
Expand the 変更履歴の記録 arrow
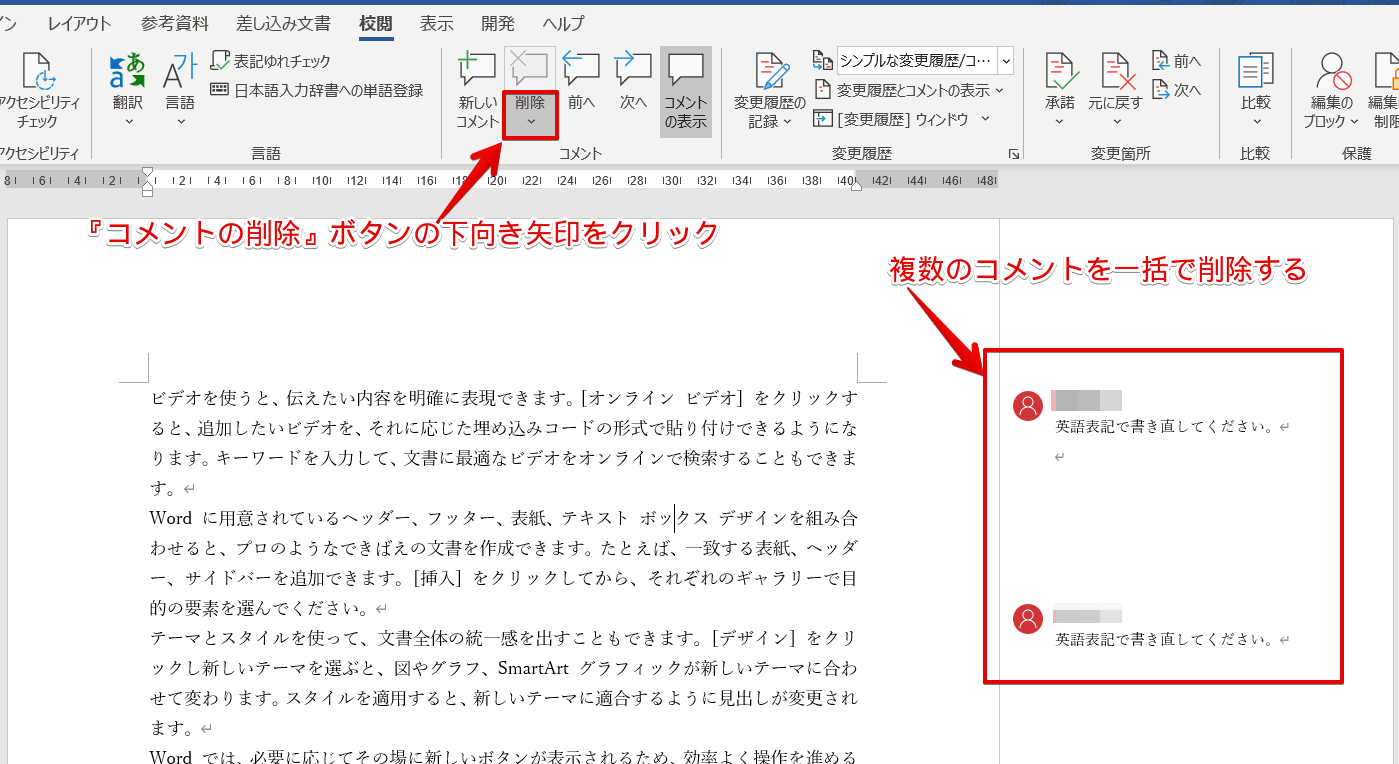click(787, 122)
